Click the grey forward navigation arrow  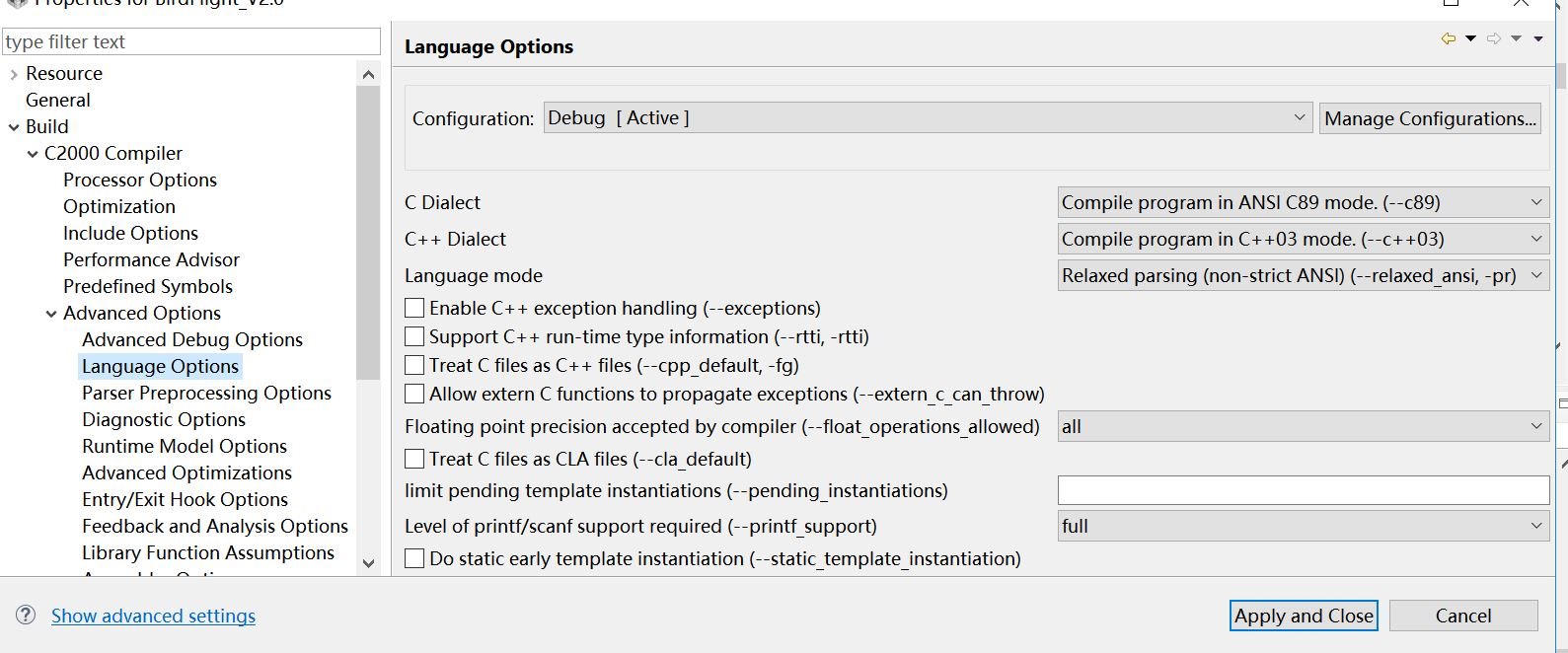tap(1494, 39)
